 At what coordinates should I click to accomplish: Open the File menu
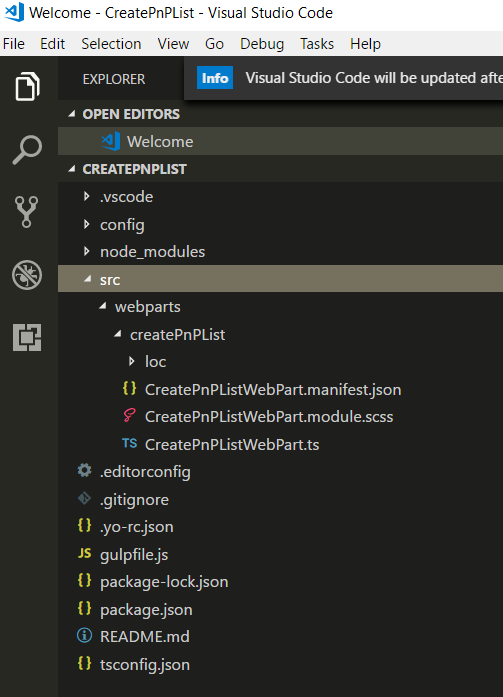[14, 44]
